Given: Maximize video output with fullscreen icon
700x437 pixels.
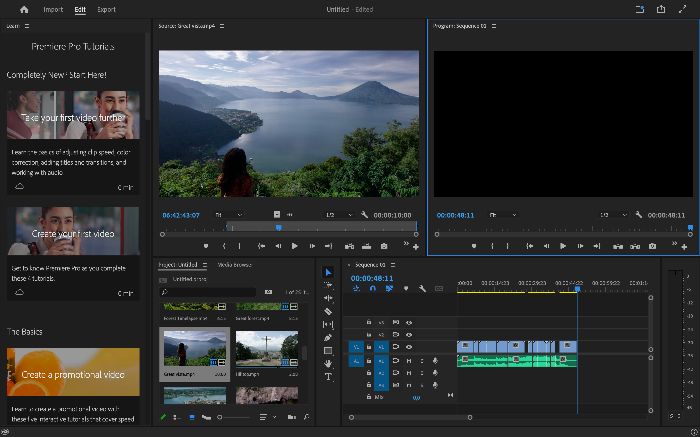Looking at the screenshot, I should (x=682, y=9).
